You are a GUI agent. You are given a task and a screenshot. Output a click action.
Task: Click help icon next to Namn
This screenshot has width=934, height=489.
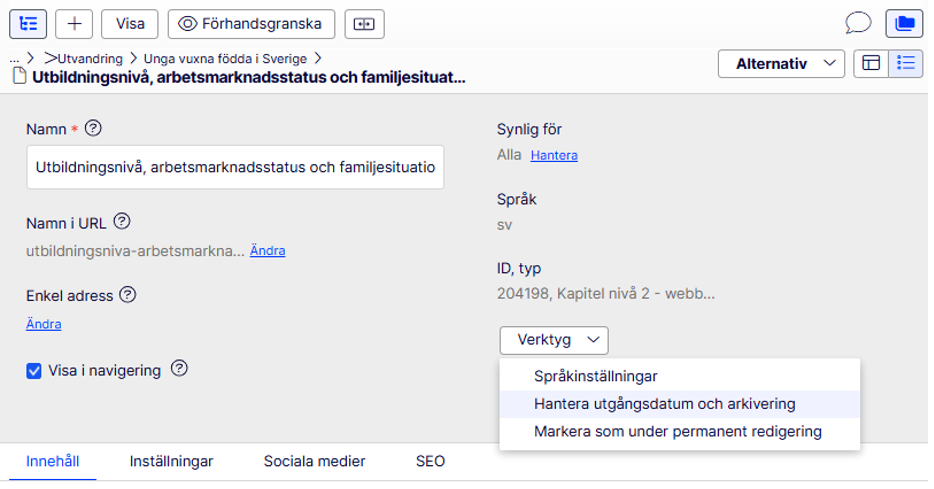pos(95,128)
